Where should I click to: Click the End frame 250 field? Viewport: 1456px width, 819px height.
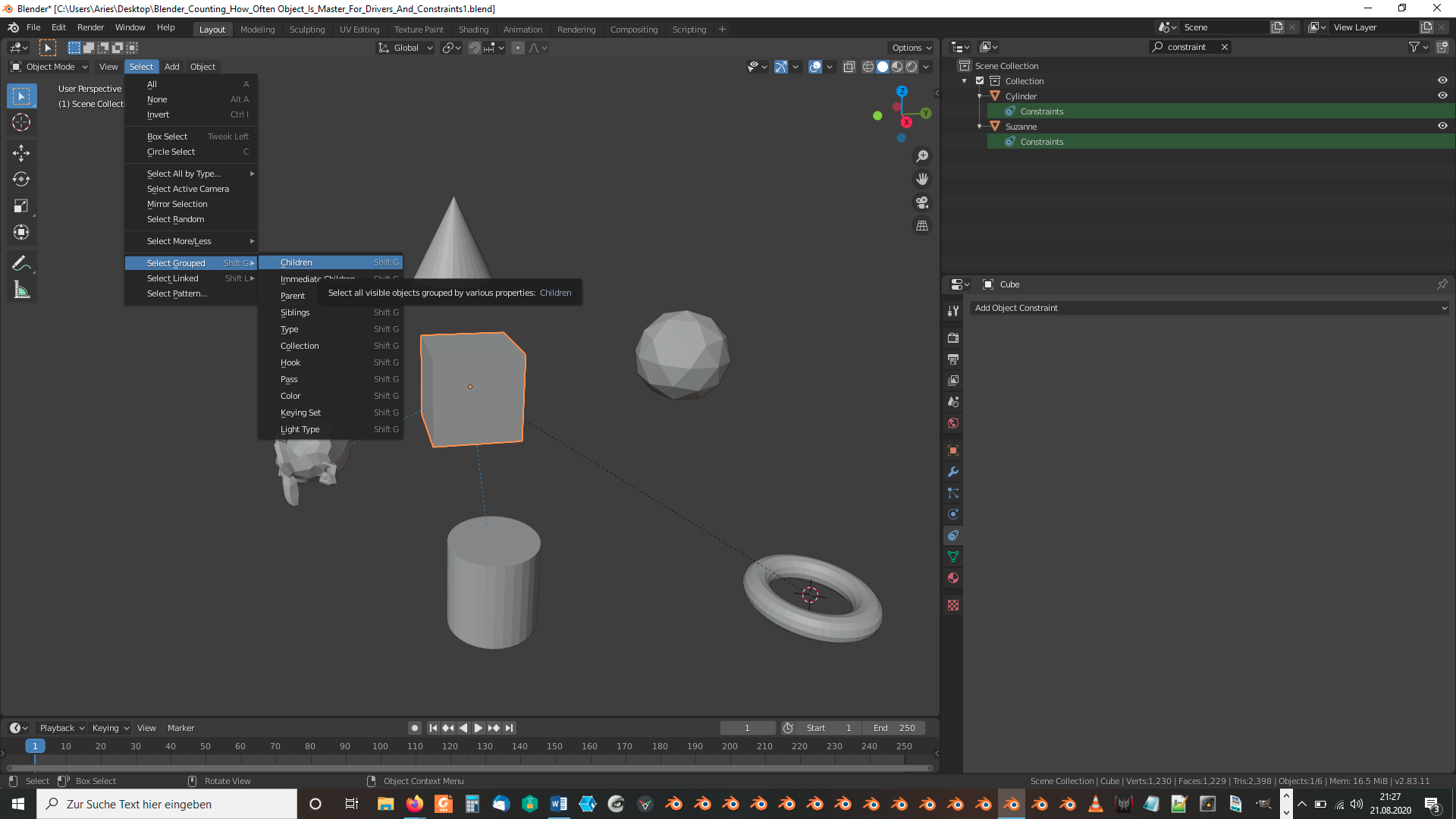pyautogui.click(x=895, y=728)
